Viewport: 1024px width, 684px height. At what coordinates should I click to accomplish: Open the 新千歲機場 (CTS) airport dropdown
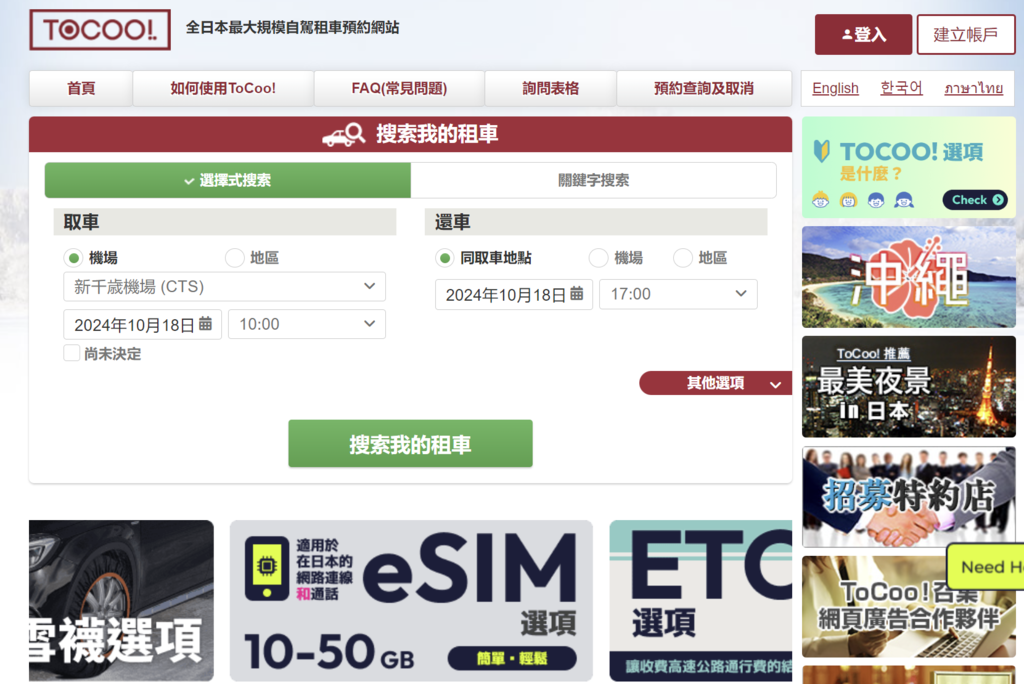pyautogui.click(x=225, y=287)
